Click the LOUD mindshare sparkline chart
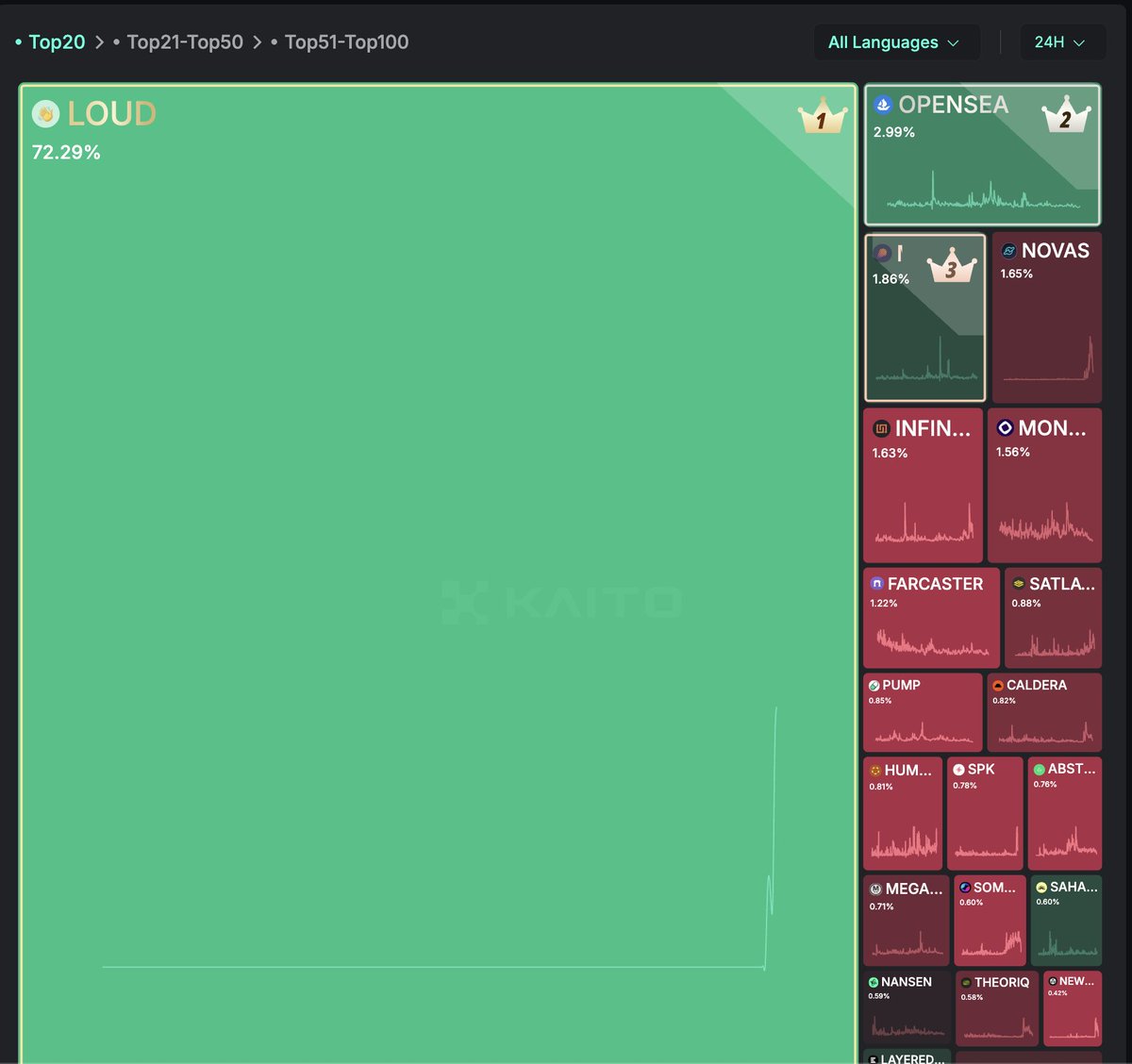1132x1064 pixels. point(440,839)
